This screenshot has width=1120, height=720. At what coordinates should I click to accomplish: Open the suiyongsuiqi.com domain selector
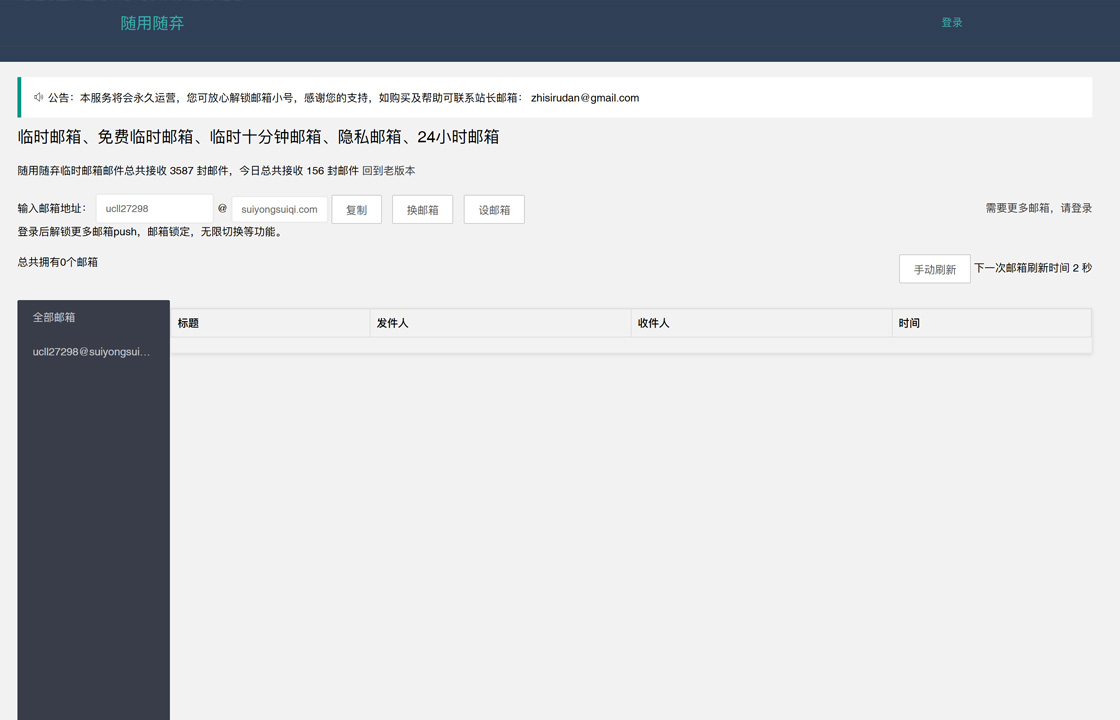[279, 209]
